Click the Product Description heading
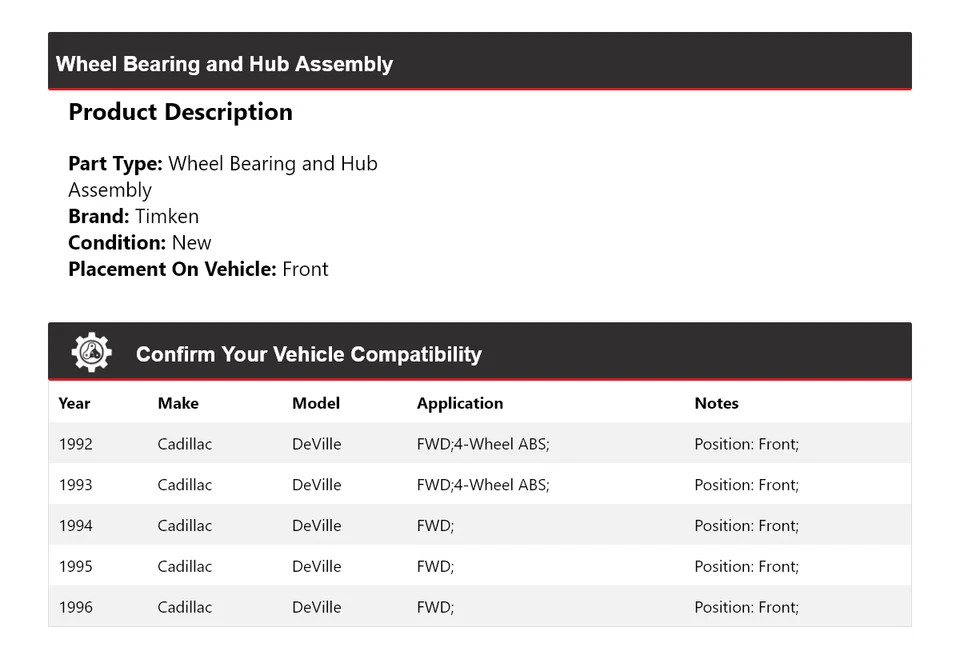 (x=180, y=112)
